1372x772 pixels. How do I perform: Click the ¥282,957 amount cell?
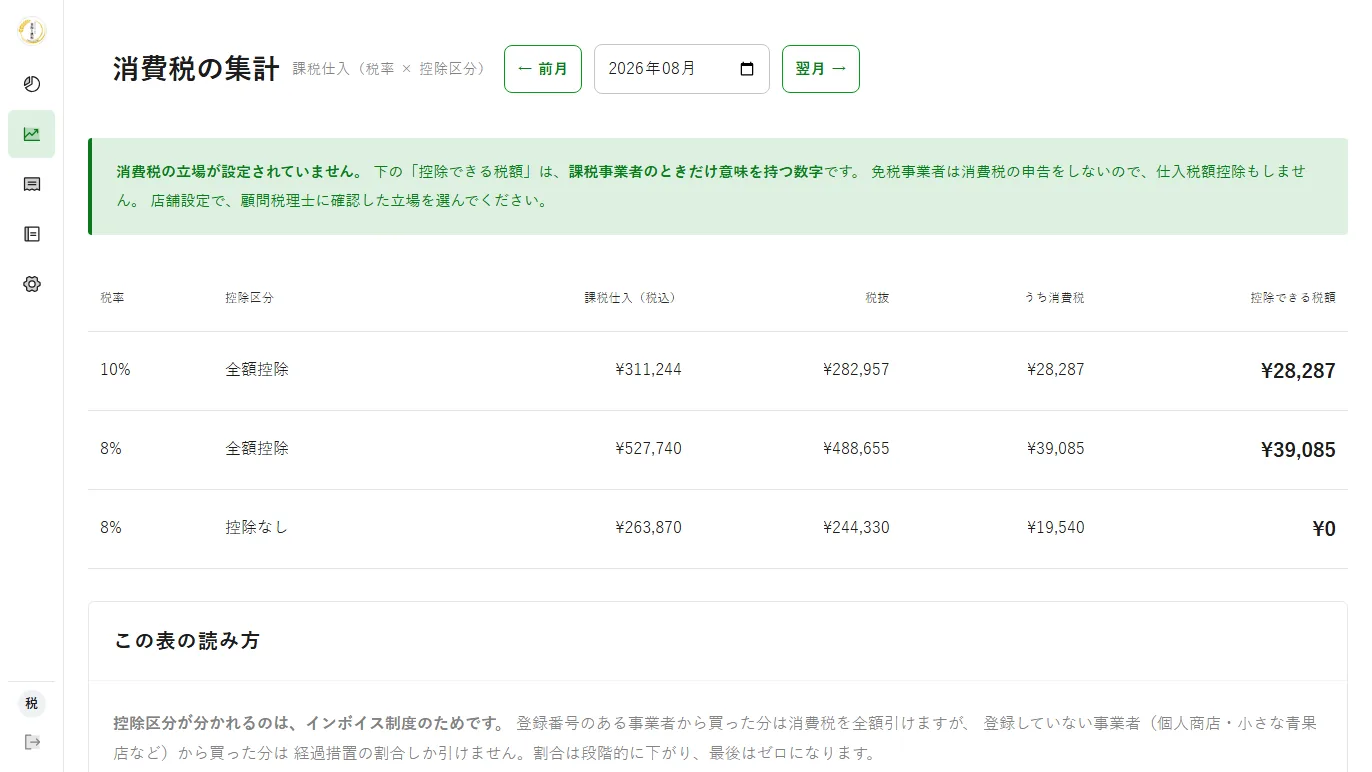[856, 369]
